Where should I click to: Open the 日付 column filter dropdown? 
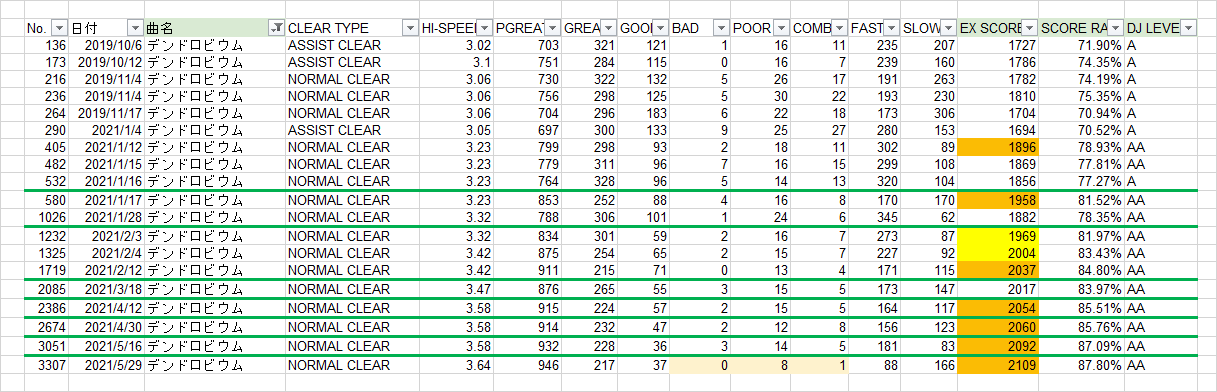coord(135,28)
